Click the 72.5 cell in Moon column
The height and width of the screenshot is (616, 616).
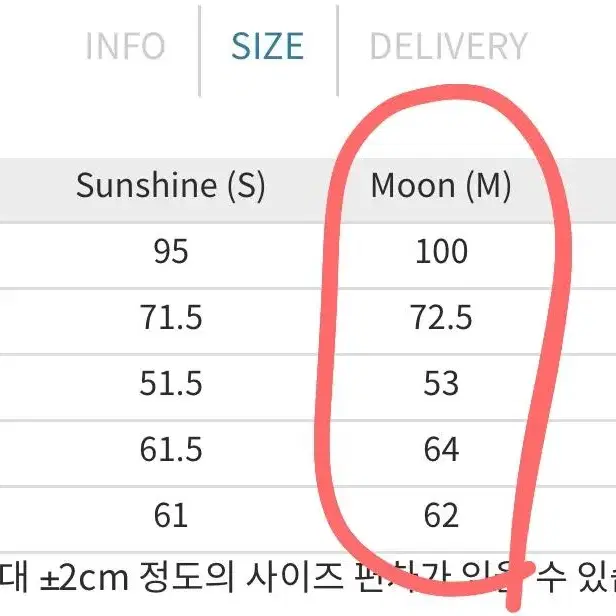442,317
